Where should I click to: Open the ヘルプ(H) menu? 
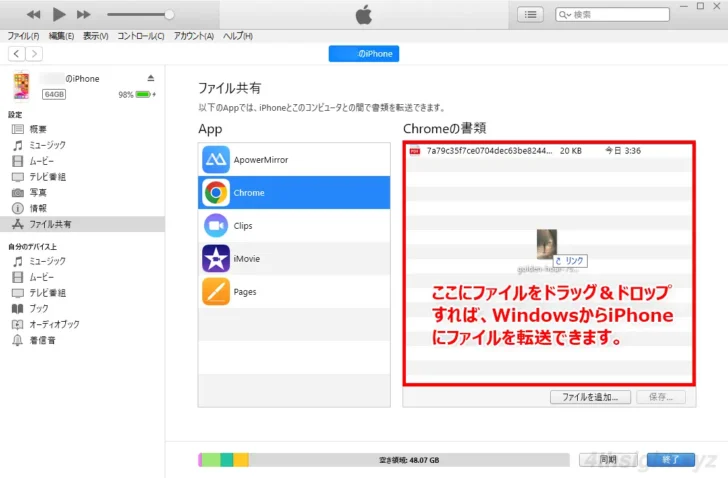238,36
